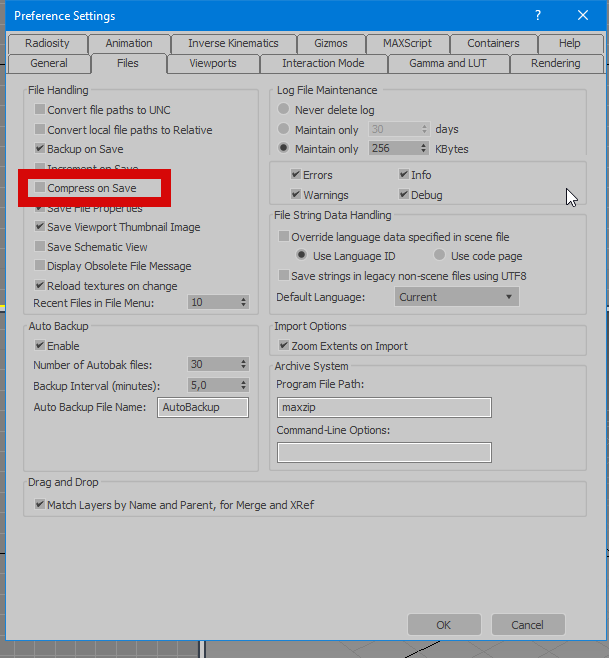
Task: Toggle Auto Backup Enable checkbox
Action: tap(40, 345)
